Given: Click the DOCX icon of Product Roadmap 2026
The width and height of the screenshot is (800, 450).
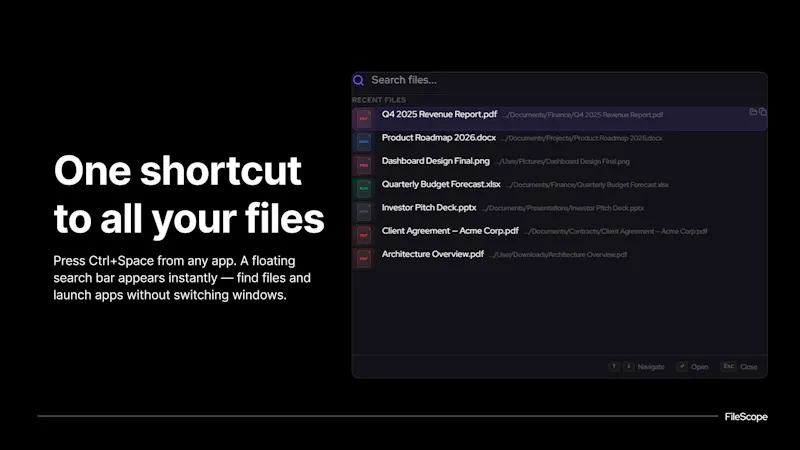Looking at the screenshot, I should [x=364, y=141].
